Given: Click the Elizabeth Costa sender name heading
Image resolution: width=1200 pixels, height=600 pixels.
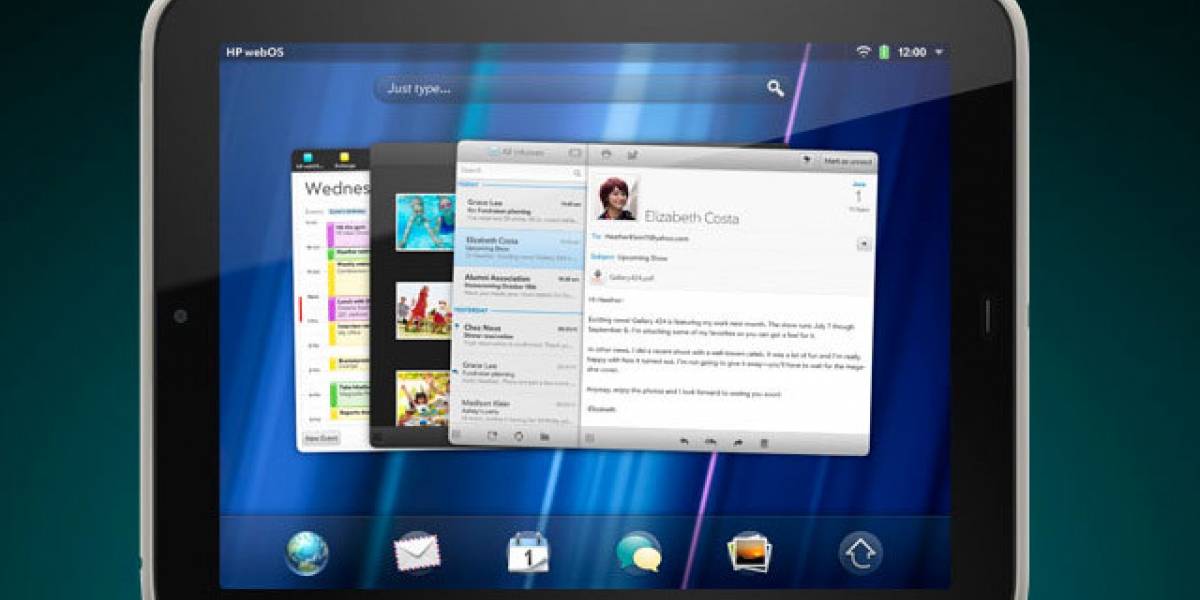Looking at the screenshot, I should tap(692, 217).
